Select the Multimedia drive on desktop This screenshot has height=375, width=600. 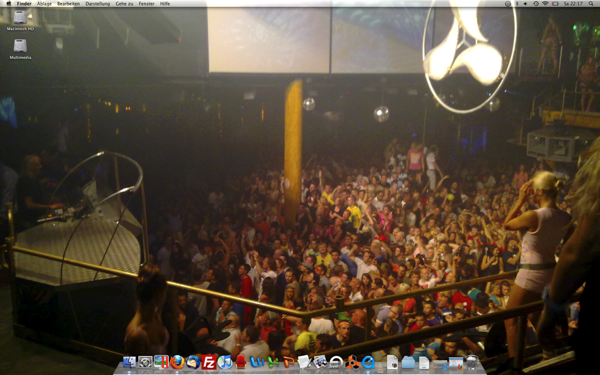tap(20, 49)
